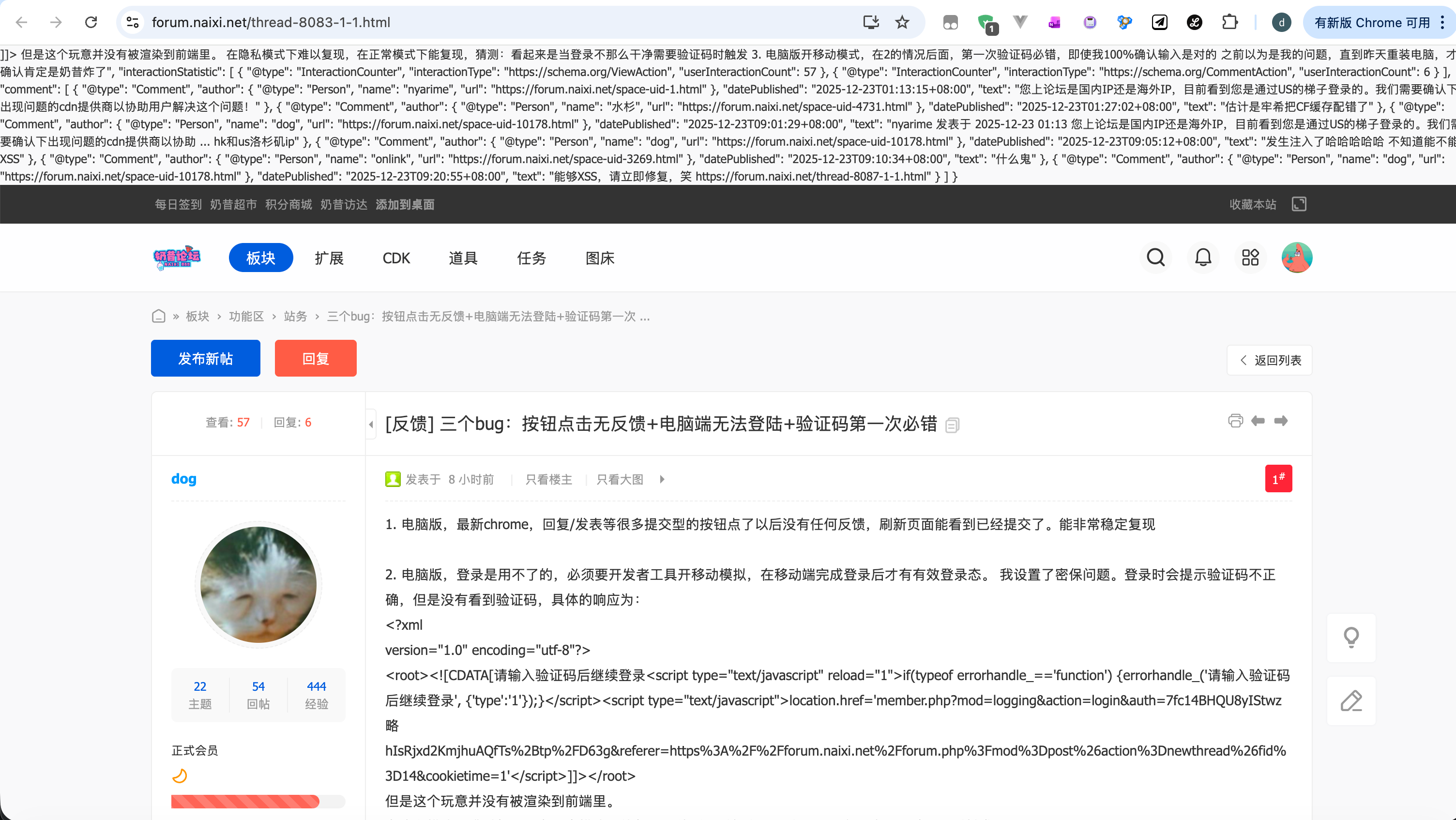Toggle the lightbulb icon on floating sidebar
The height and width of the screenshot is (820, 1456).
1351,637
